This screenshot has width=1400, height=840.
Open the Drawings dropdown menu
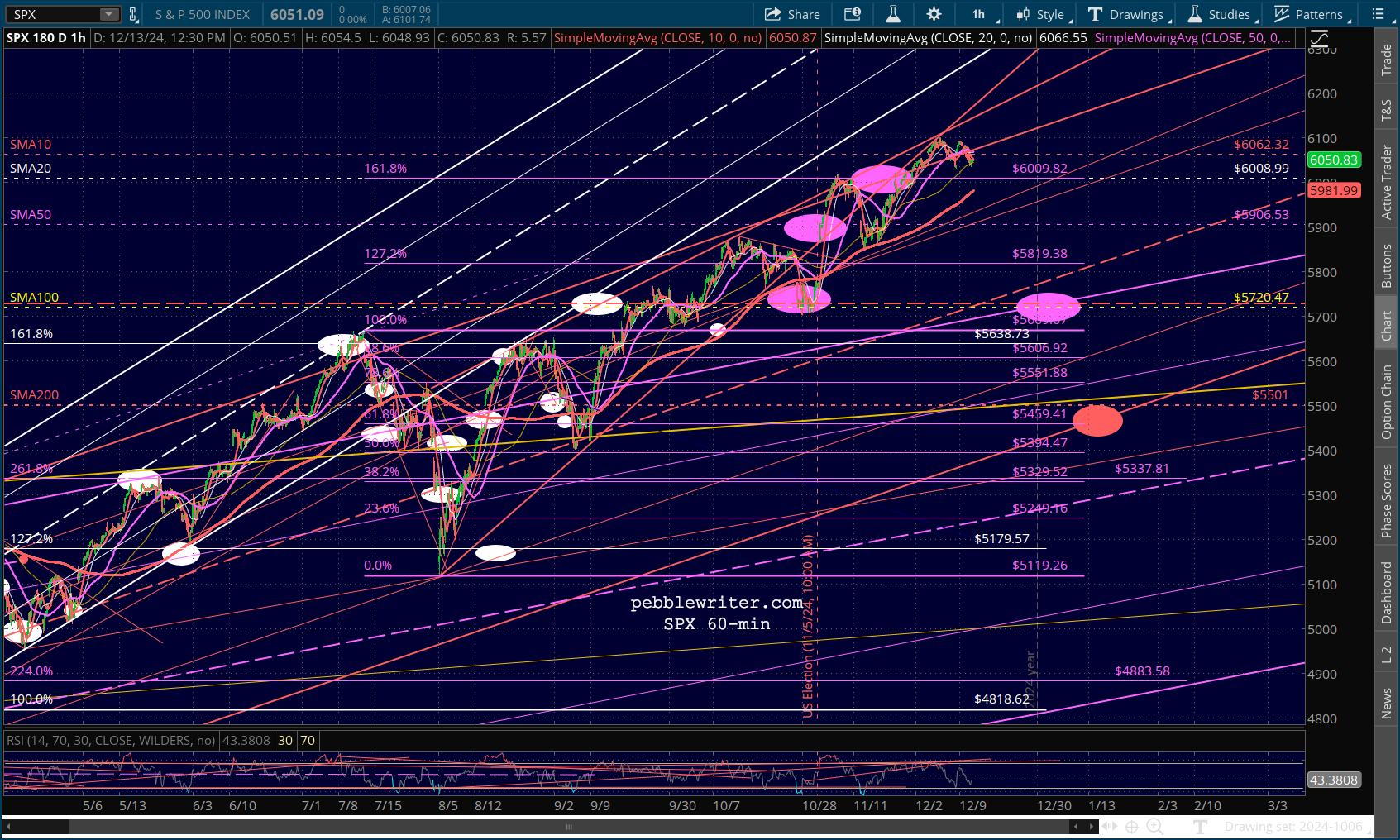1128,14
